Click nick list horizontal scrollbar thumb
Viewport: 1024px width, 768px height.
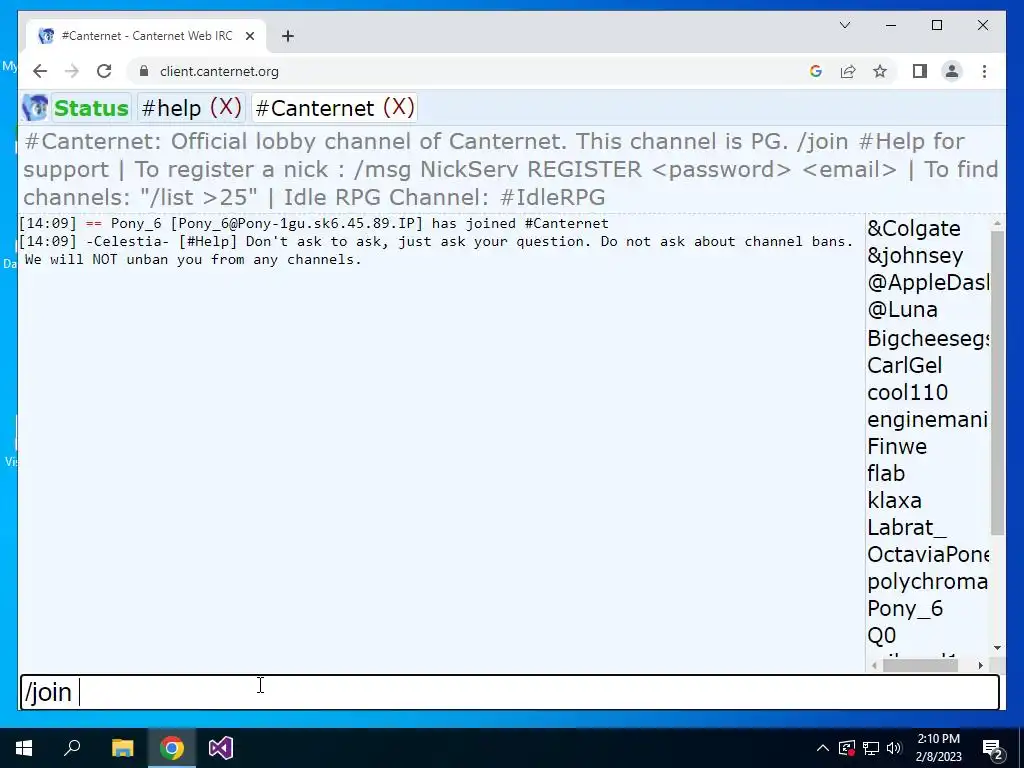(920, 665)
